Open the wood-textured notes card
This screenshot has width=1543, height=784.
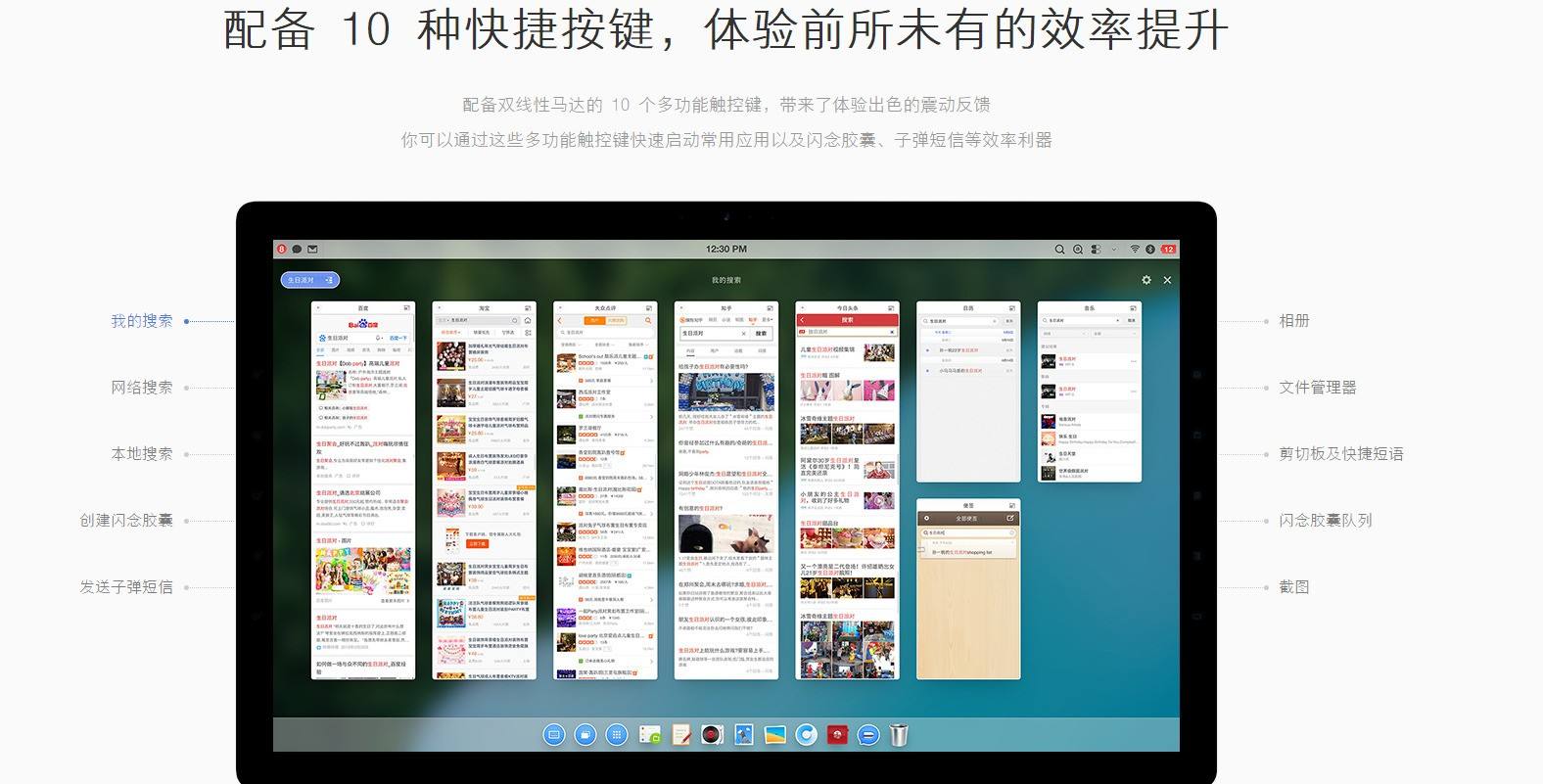tap(968, 589)
